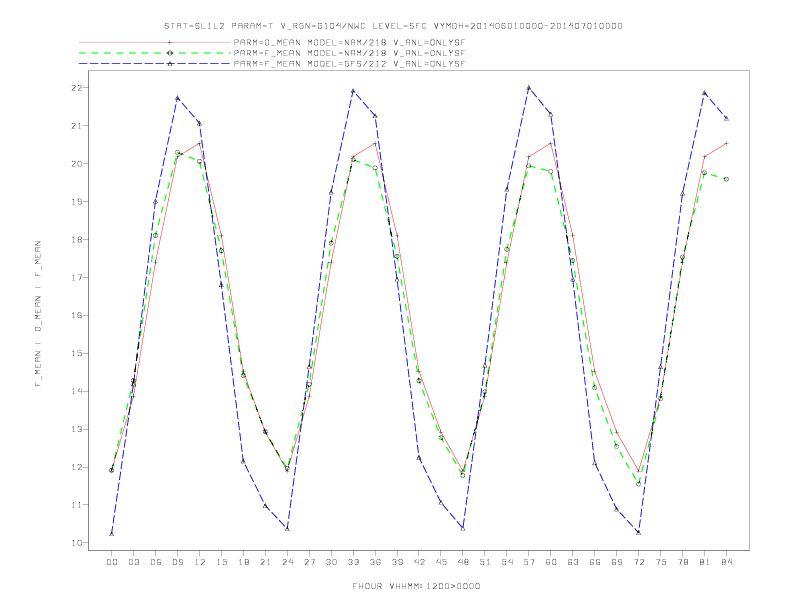Click the x-axis tick label 84

point(727,562)
